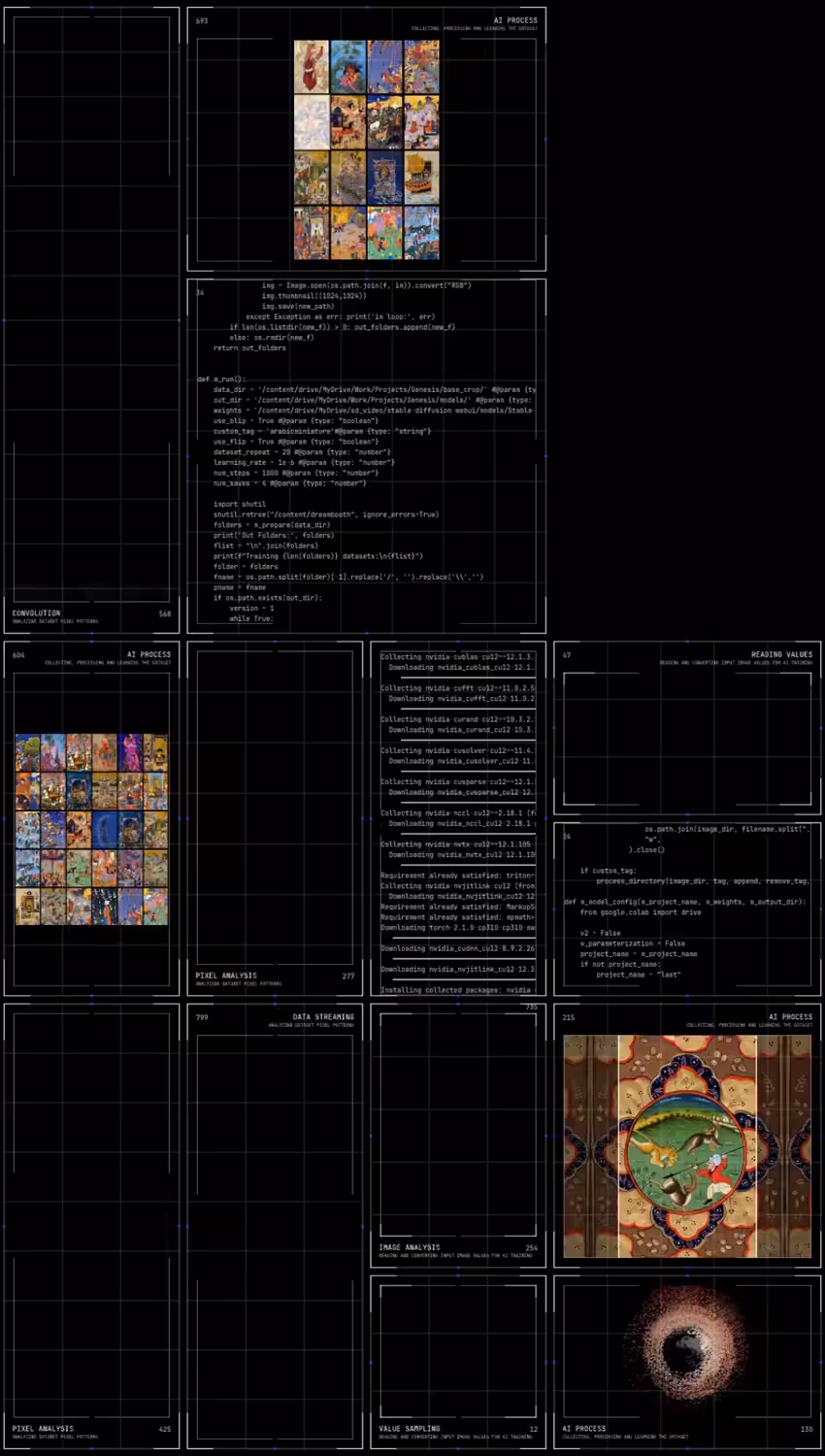Click the 'process_directory(image_dir' code line

click(x=702, y=881)
